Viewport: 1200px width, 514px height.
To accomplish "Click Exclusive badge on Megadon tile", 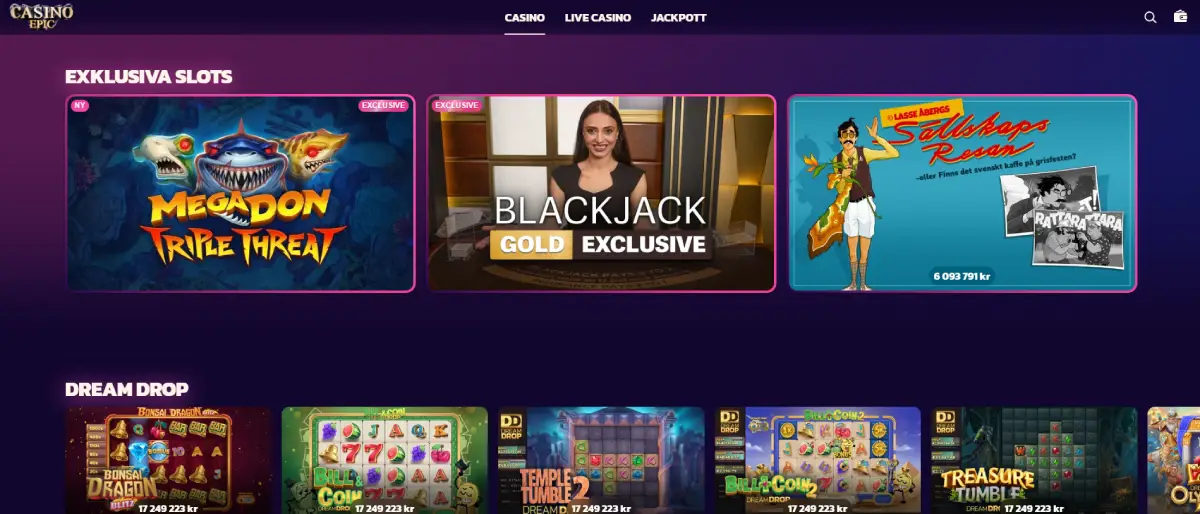I will [383, 105].
